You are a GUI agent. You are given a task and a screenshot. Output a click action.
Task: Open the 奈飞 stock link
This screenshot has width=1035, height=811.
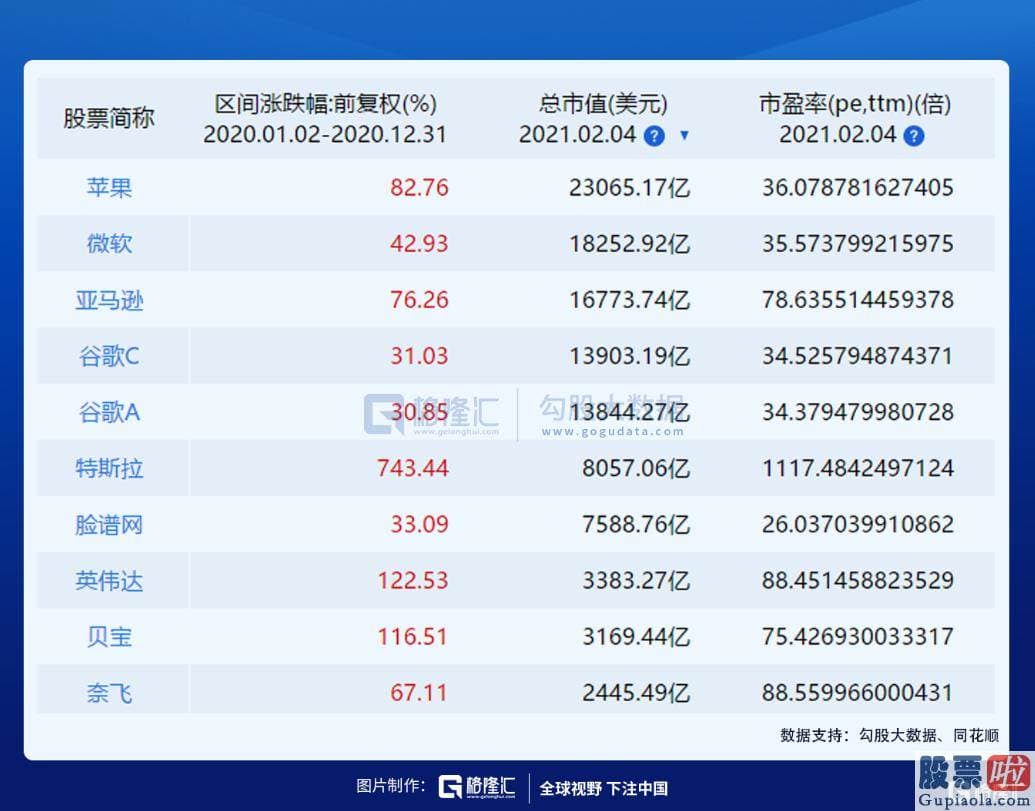tap(109, 693)
